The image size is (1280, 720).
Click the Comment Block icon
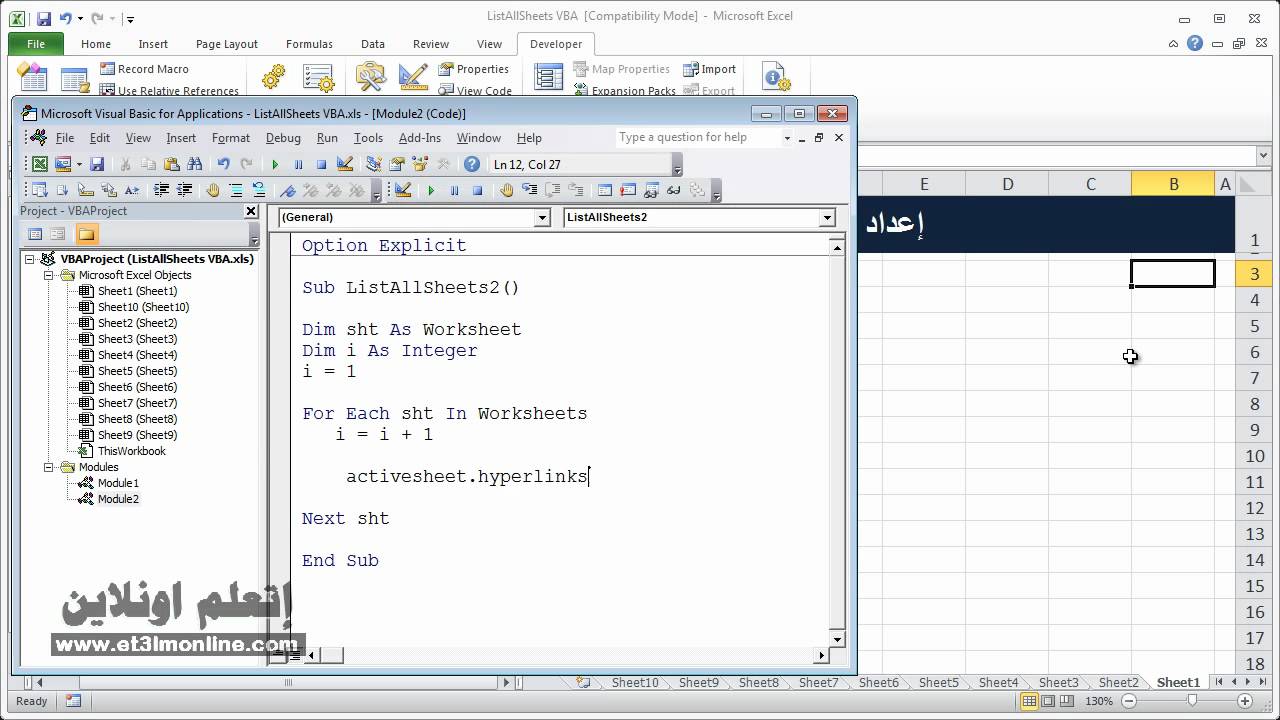[x=236, y=190]
